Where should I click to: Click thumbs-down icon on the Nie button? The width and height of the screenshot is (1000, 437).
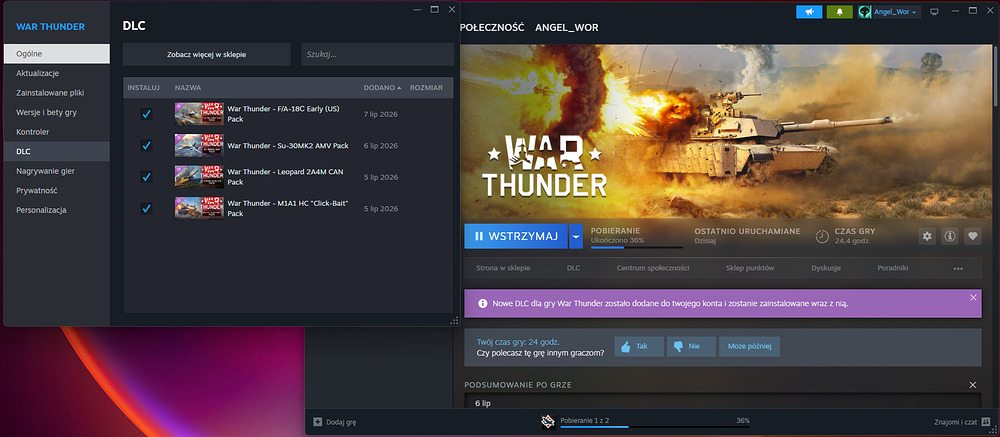click(678, 346)
